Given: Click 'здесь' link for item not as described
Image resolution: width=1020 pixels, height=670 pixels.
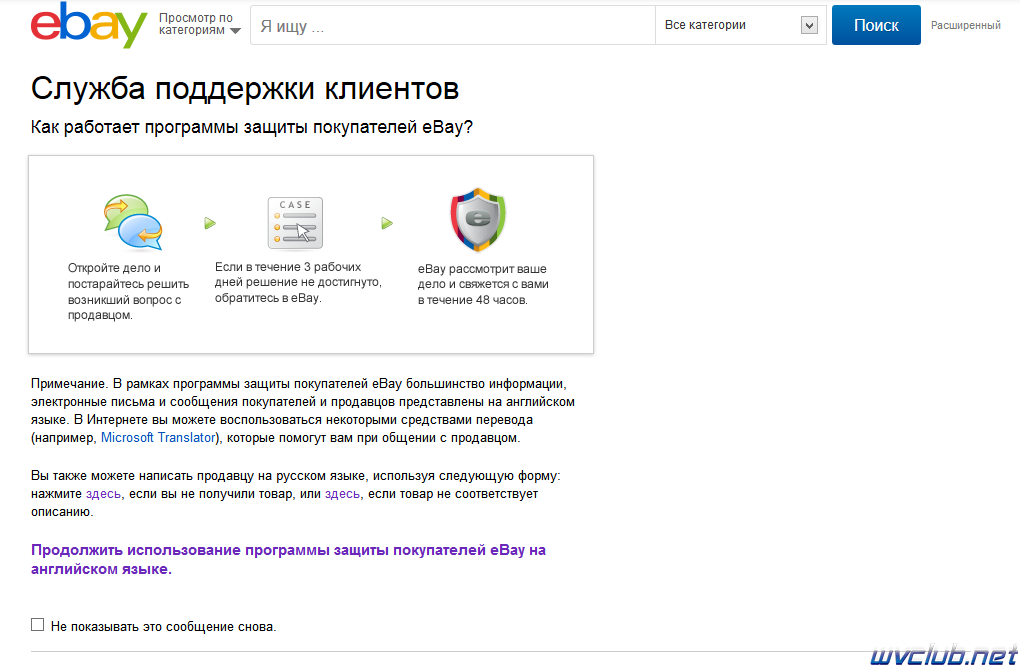Looking at the screenshot, I should (342, 494).
